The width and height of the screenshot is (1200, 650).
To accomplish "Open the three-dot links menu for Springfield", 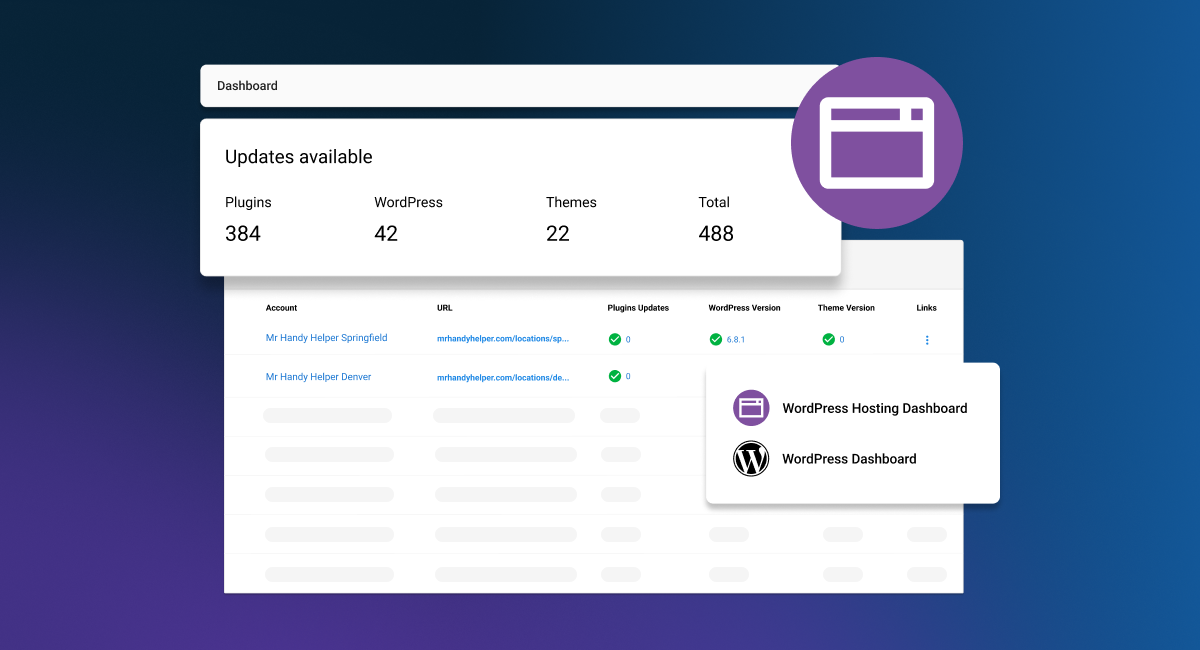I will 927,340.
